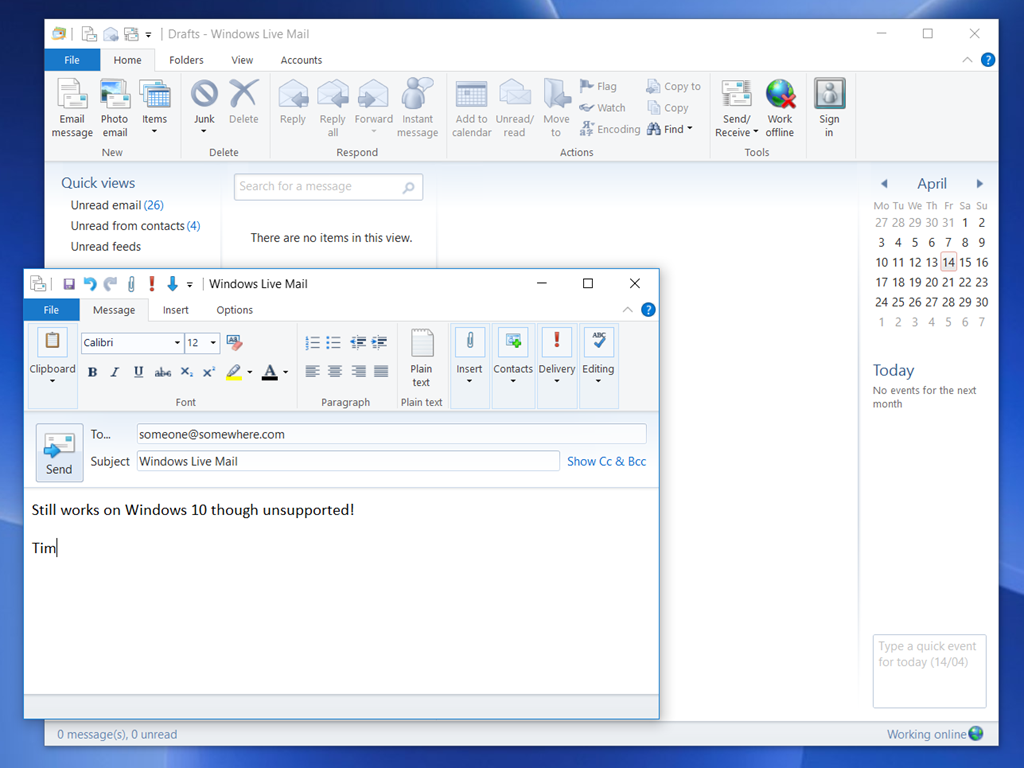The height and width of the screenshot is (768, 1024).
Task: Collapse the compose window ribbon
Action: pyautogui.click(x=628, y=310)
